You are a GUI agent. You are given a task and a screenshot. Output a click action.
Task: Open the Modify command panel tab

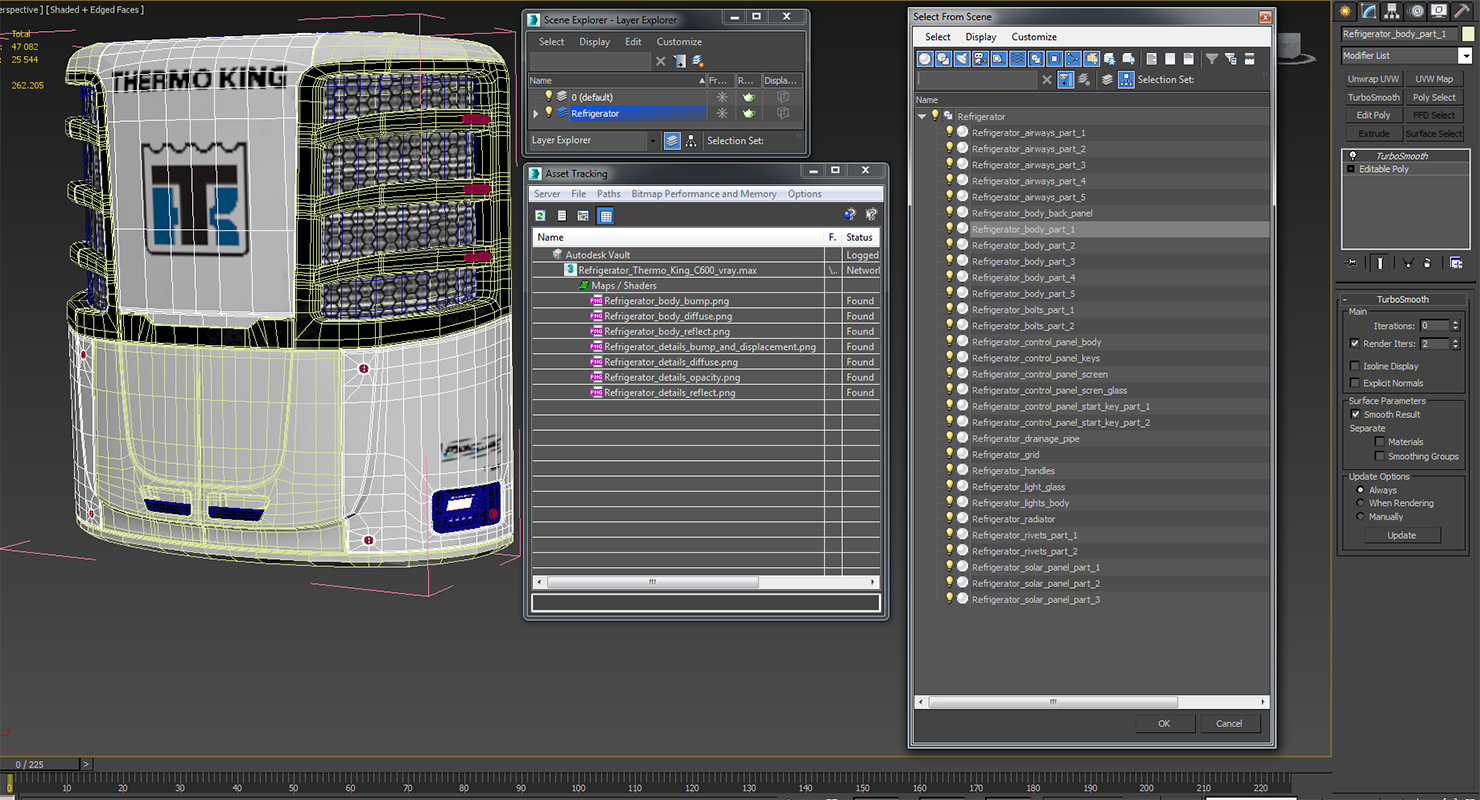pyautogui.click(x=1368, y=11)
